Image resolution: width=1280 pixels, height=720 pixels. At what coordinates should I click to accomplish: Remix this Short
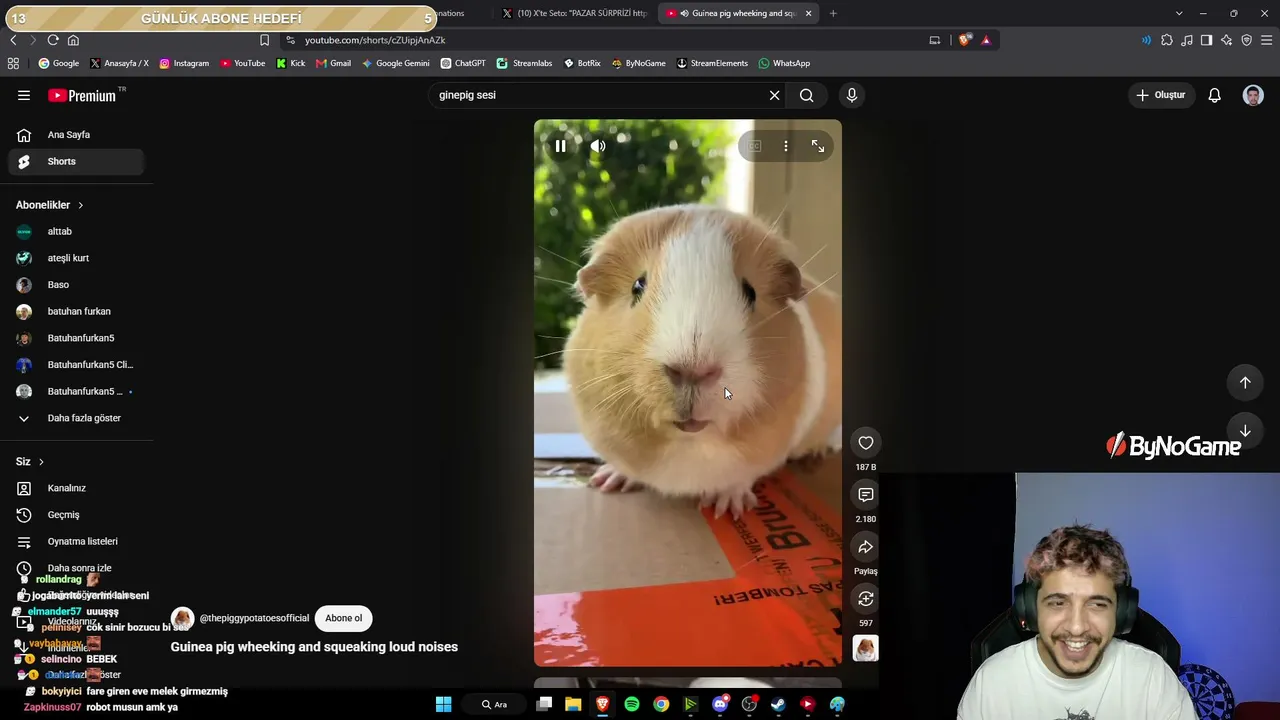(x=866, y=599)
